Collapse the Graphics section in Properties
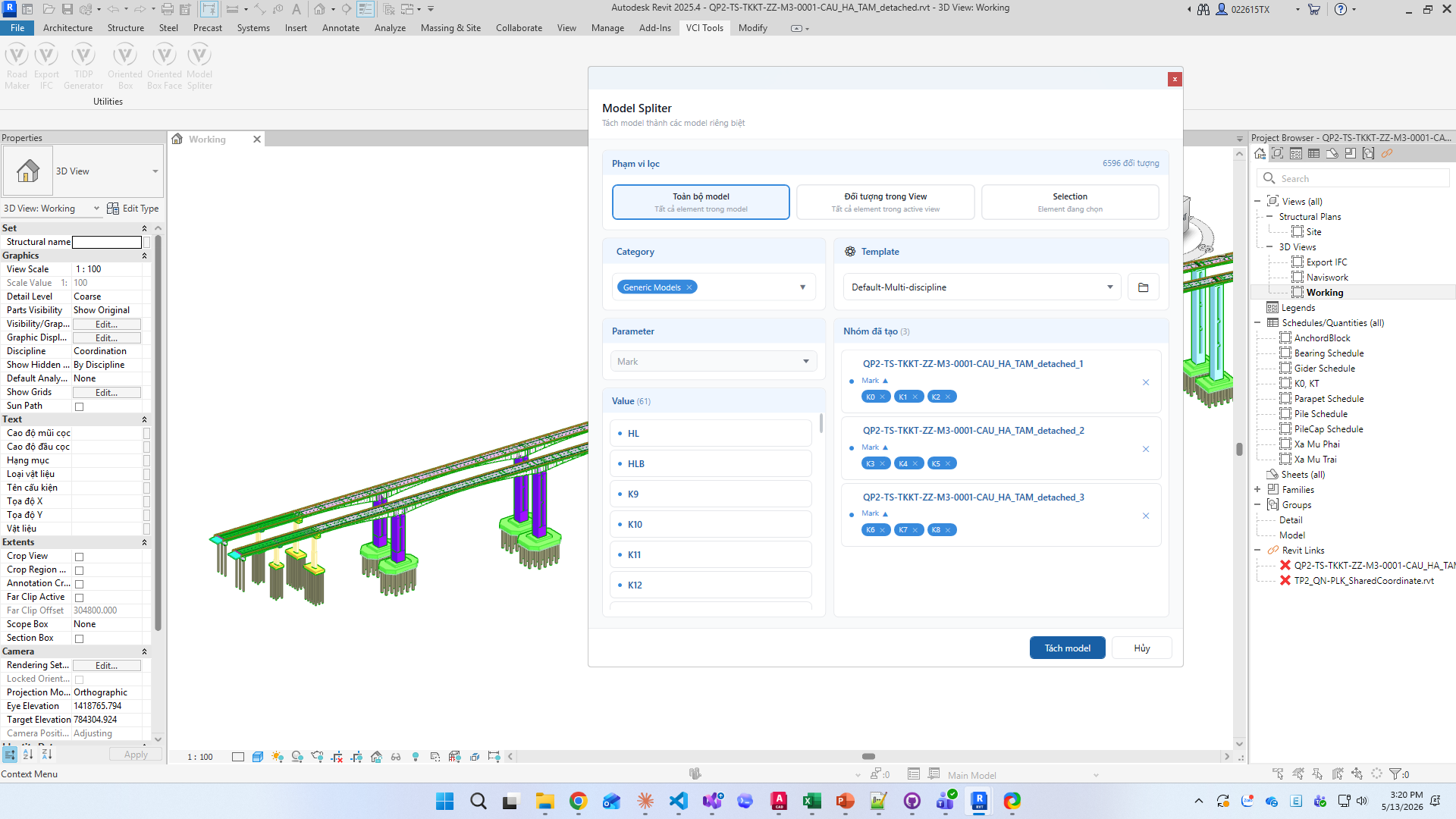This screenshot has height=819, width=1456. tap(144, 256)
